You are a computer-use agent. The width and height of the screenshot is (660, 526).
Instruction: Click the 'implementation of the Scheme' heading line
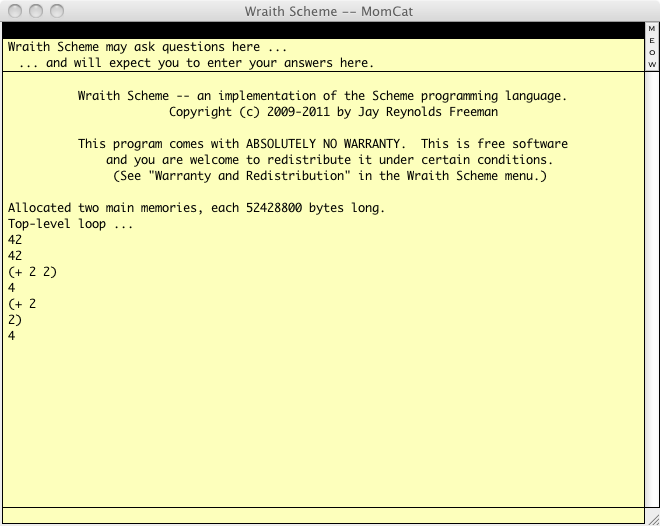[322, 96]
